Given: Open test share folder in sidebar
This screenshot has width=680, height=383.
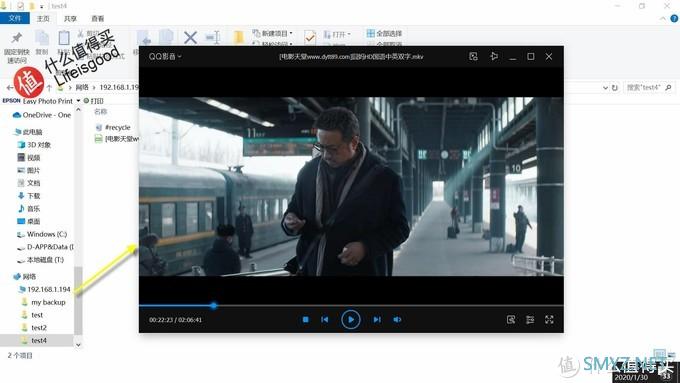Looking at the screenshot, I should pos(33,314).
